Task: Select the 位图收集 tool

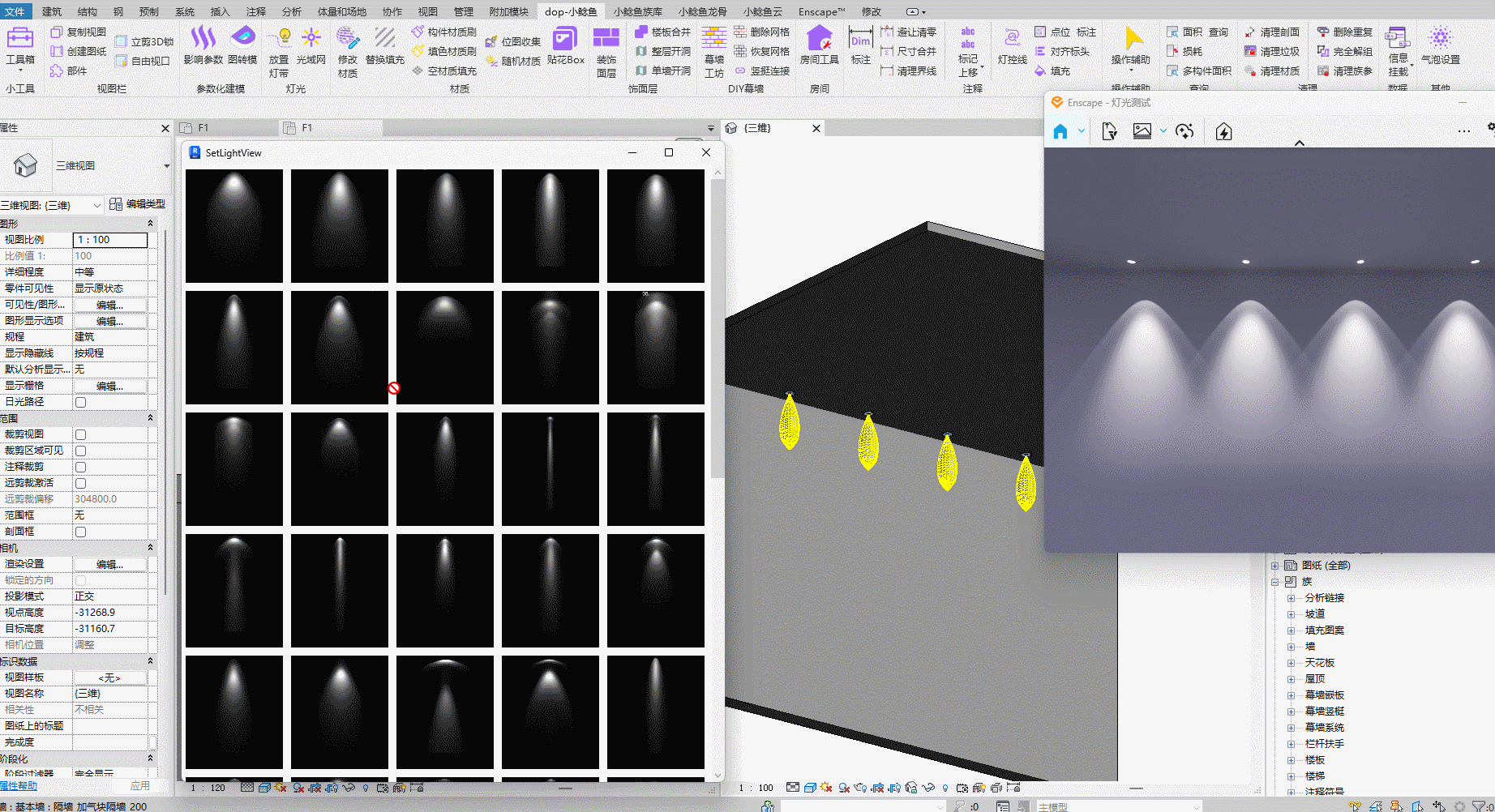Action: pyautogui.click(x=513, y=41)
